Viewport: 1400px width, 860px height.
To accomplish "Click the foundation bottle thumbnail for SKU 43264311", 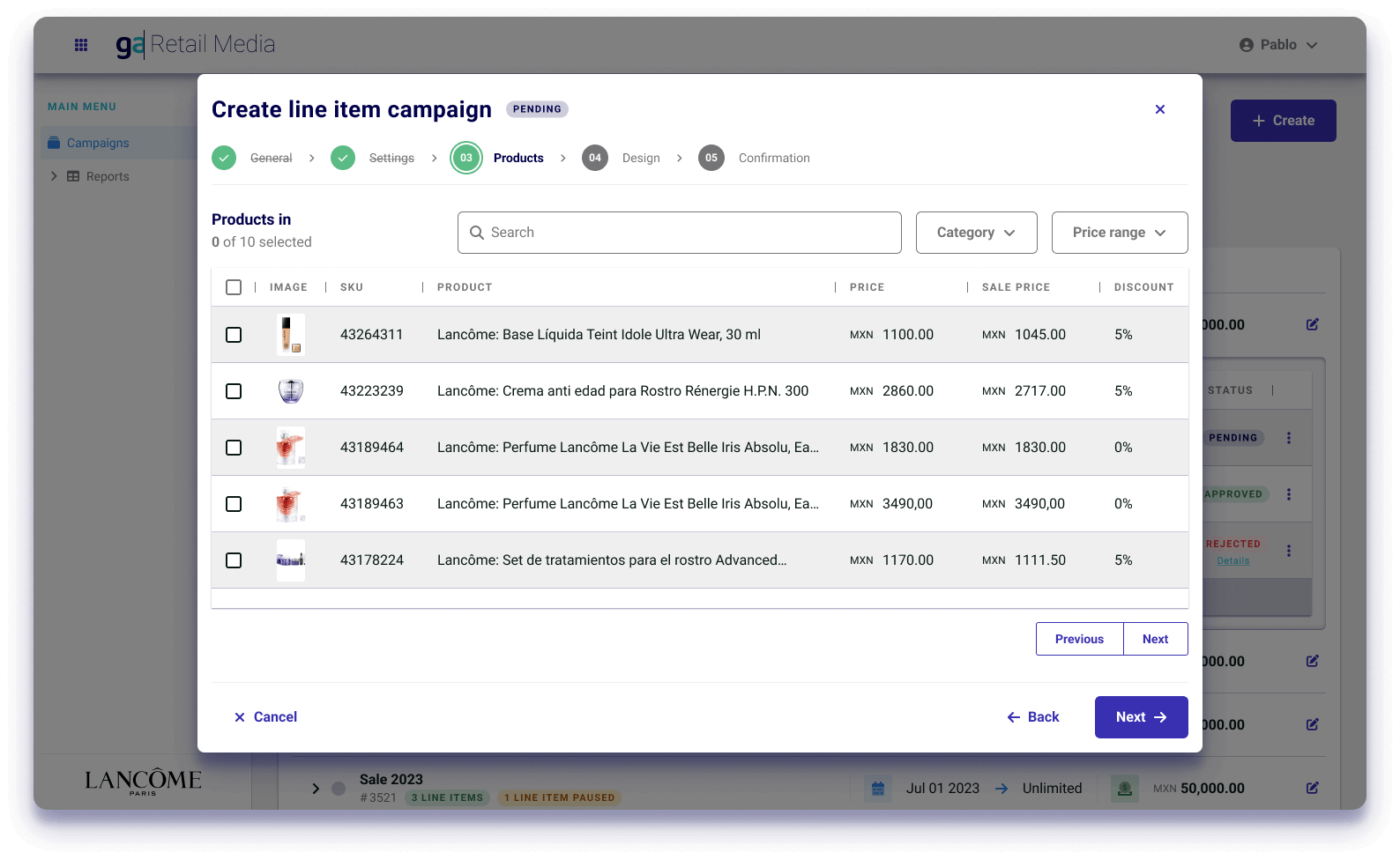I will 291,335.
